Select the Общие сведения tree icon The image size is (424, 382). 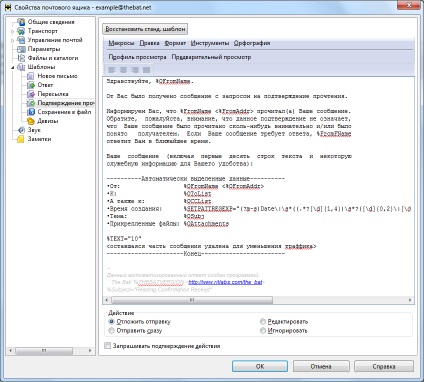21,22
